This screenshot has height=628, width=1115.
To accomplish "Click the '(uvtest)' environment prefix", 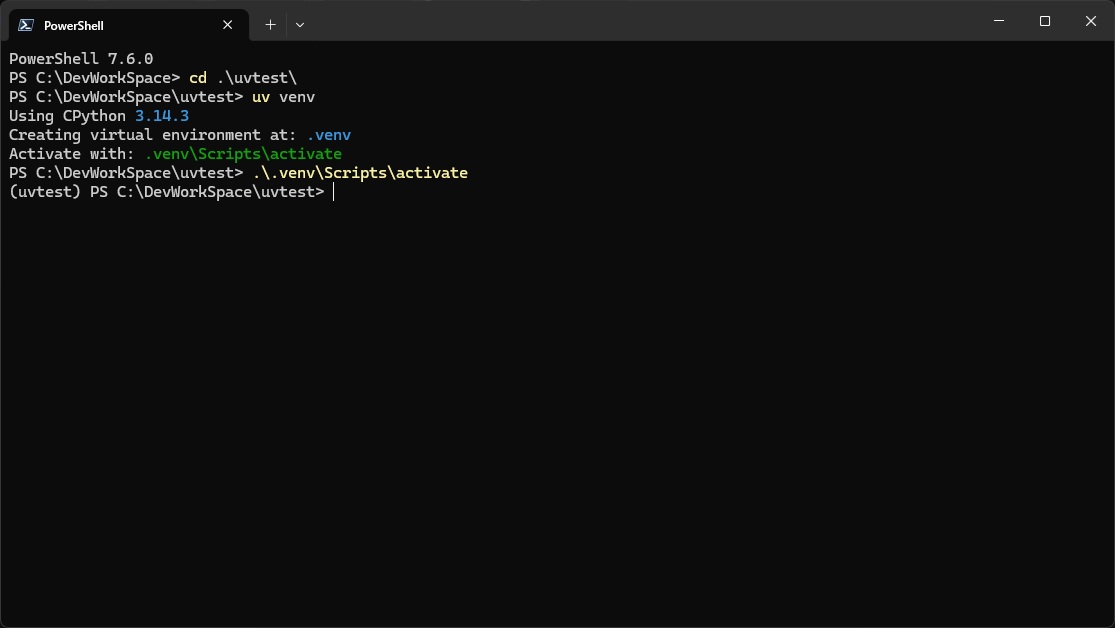I will pos(45,192).
